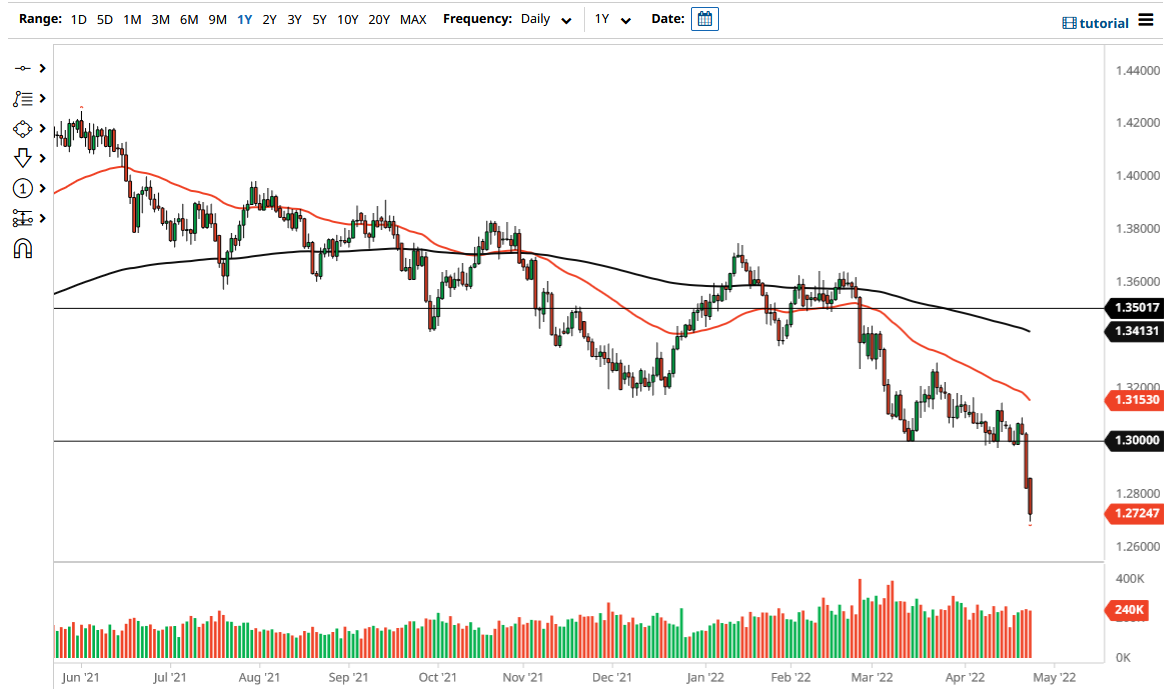Open the Frequency Daily dropdown
The image size is (1176, 698).
point(545,19)
